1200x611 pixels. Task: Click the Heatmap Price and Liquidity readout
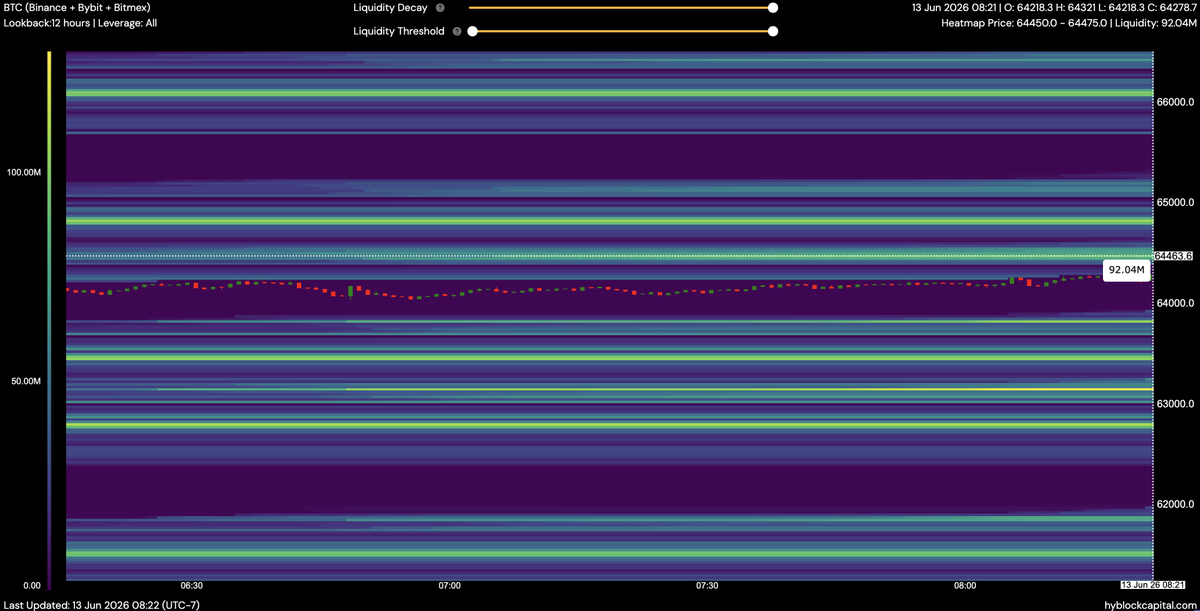(1067, 22)
